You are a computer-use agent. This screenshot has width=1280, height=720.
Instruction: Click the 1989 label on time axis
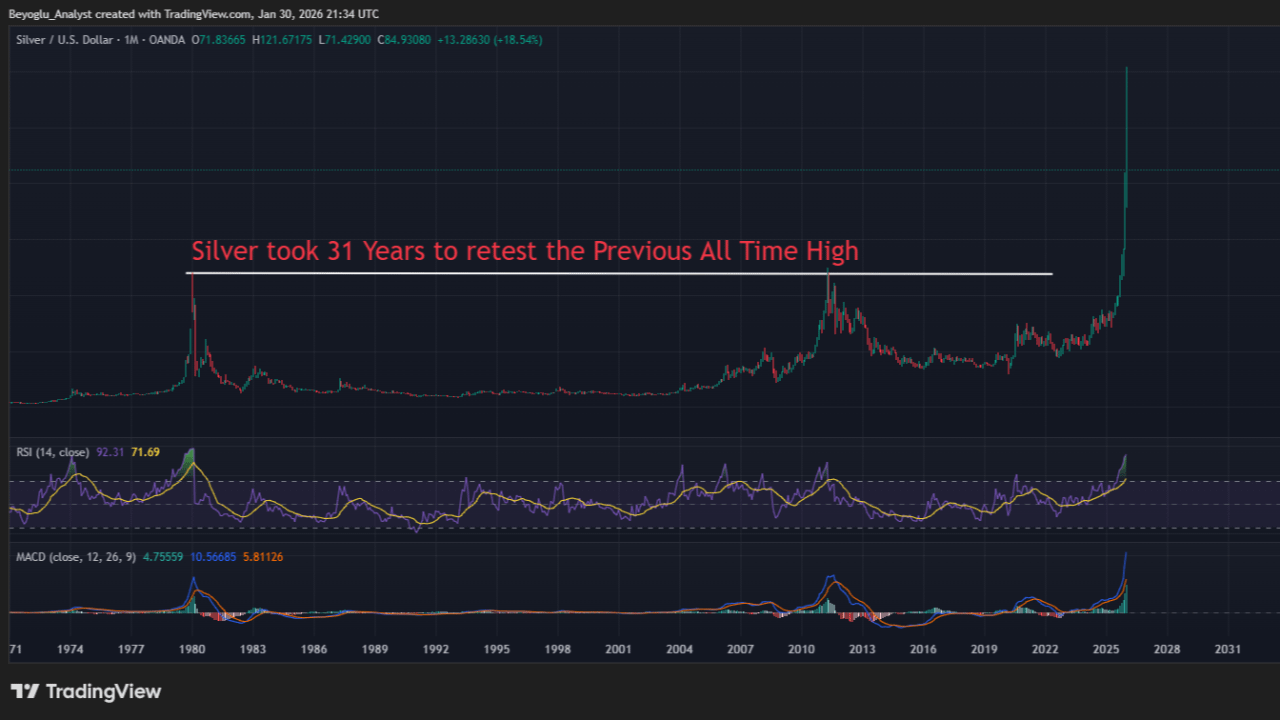pos(375,649)
